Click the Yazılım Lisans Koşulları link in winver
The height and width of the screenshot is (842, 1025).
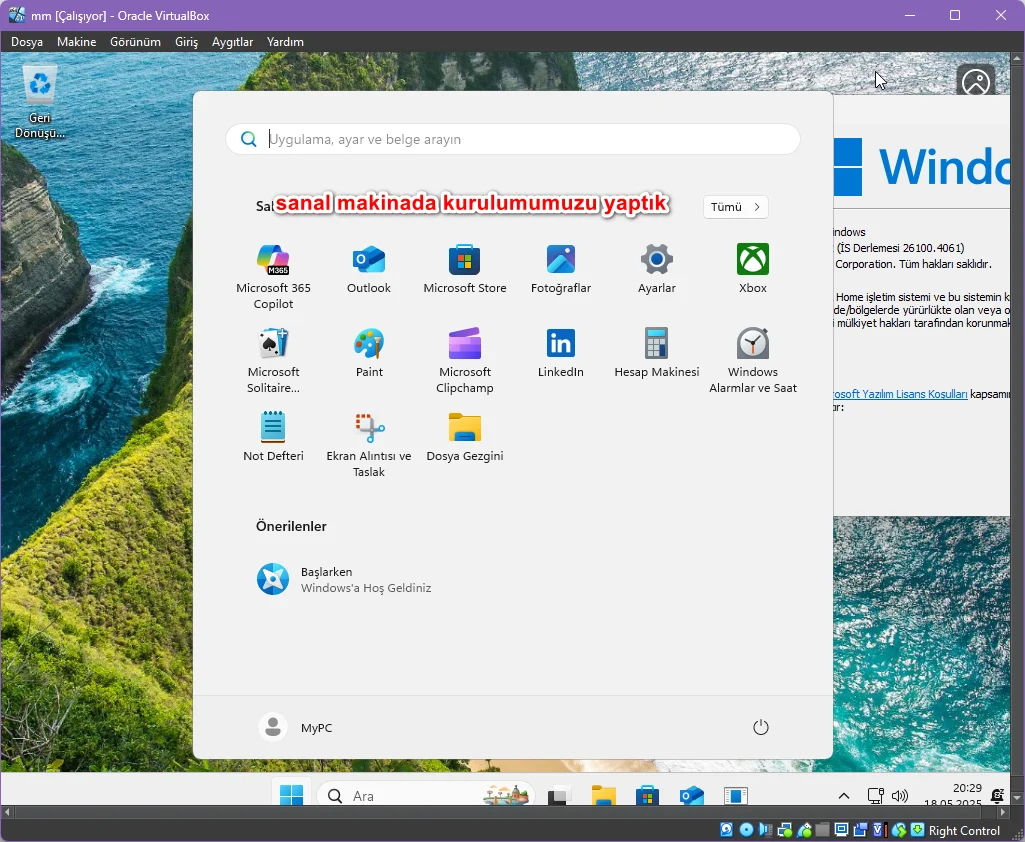tap(900, 394)
